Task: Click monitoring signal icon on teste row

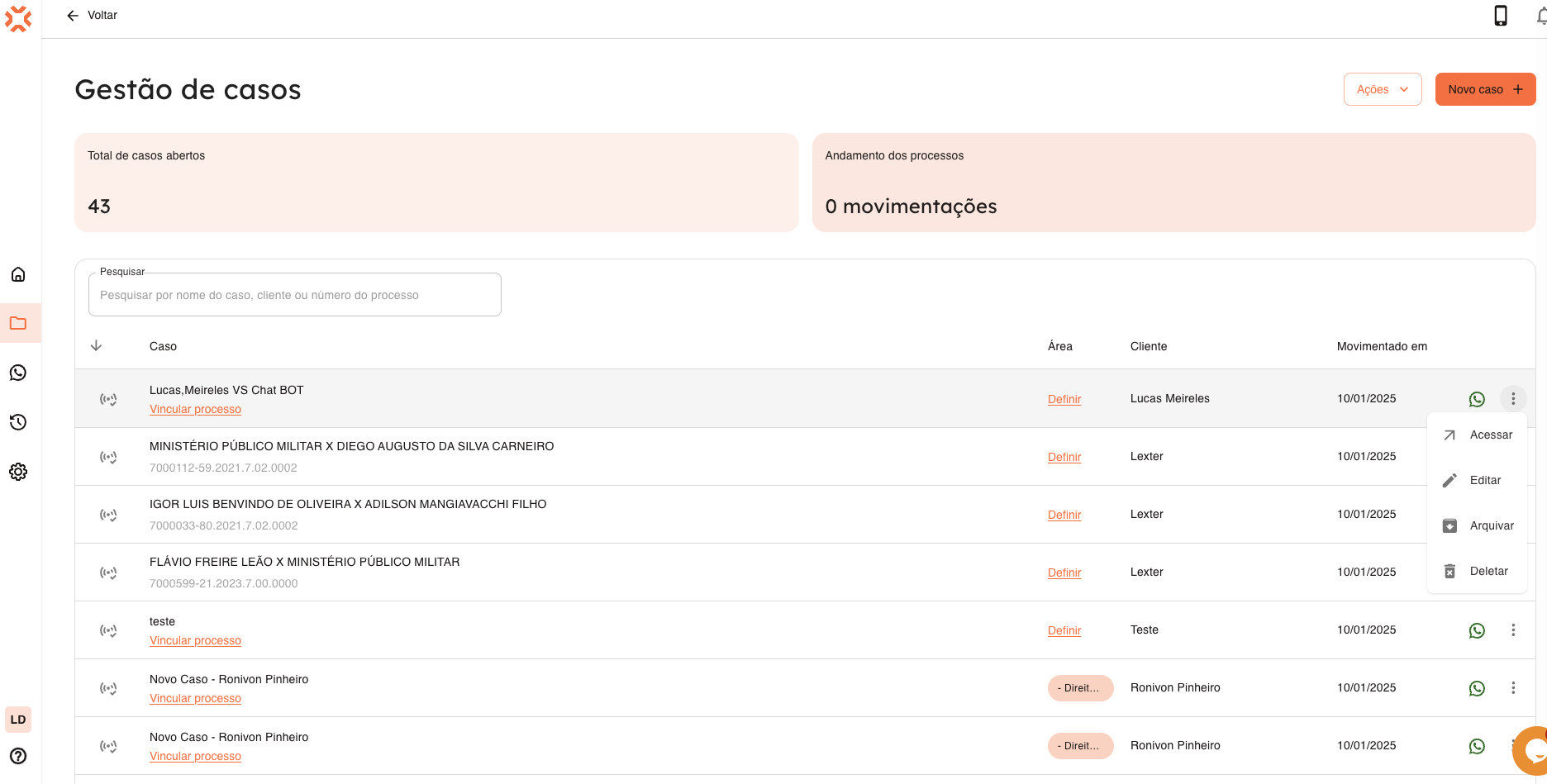Action: [x=108, y=630]
